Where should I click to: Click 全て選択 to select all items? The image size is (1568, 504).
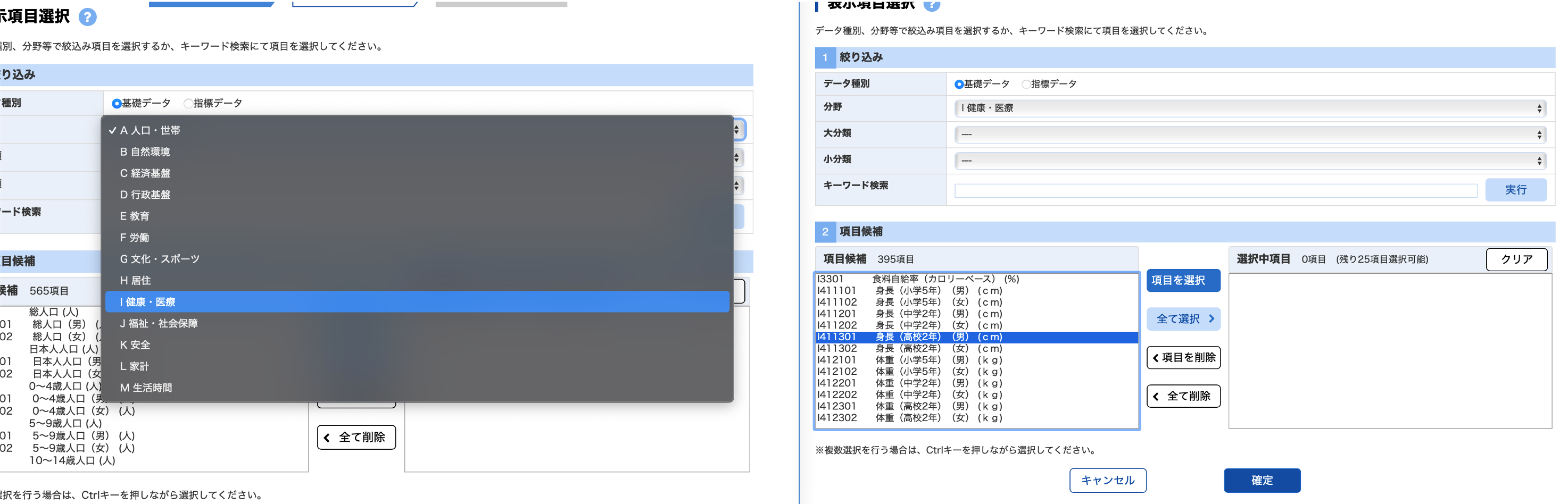1183,318
